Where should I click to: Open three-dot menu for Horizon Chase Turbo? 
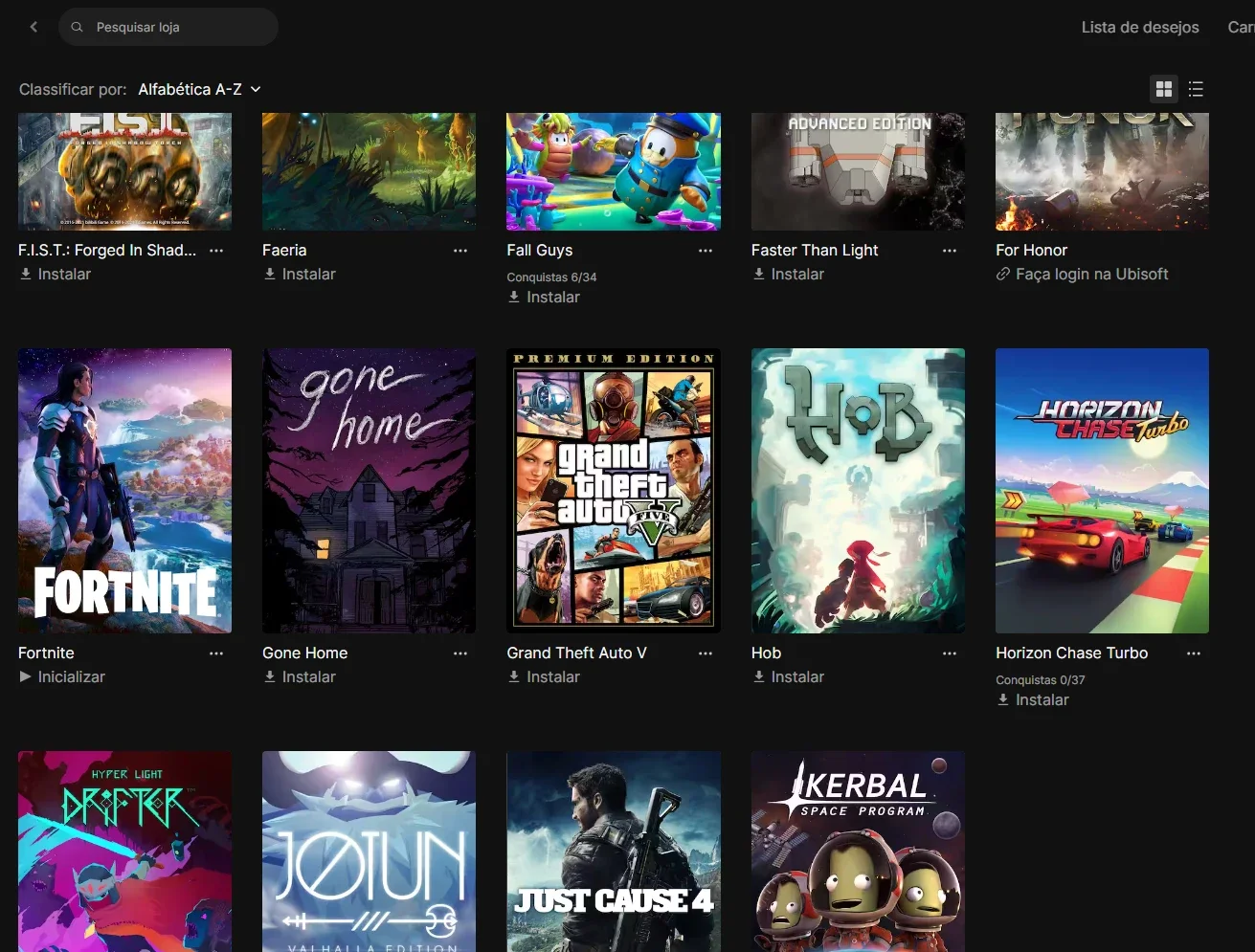click(x=1194, y=653)
